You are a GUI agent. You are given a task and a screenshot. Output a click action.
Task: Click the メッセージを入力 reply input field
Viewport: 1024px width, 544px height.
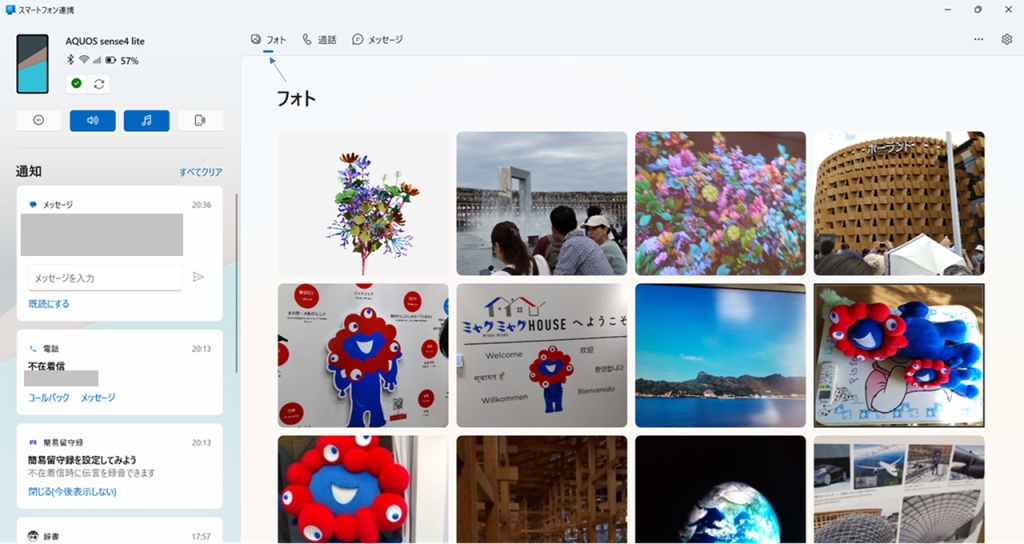point(104,277)
